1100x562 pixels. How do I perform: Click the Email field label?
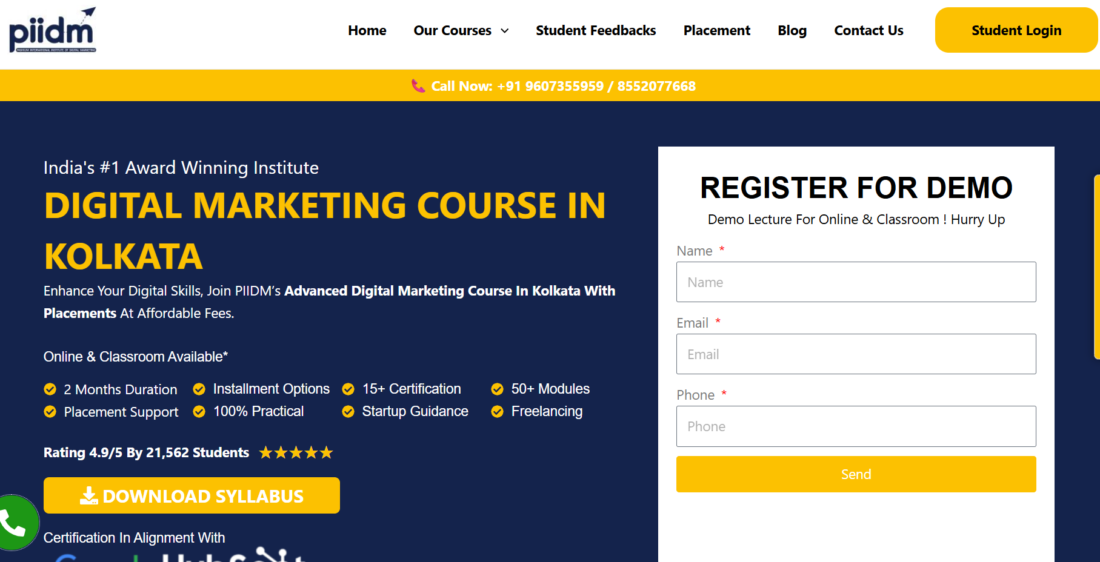tap(692, 323)
